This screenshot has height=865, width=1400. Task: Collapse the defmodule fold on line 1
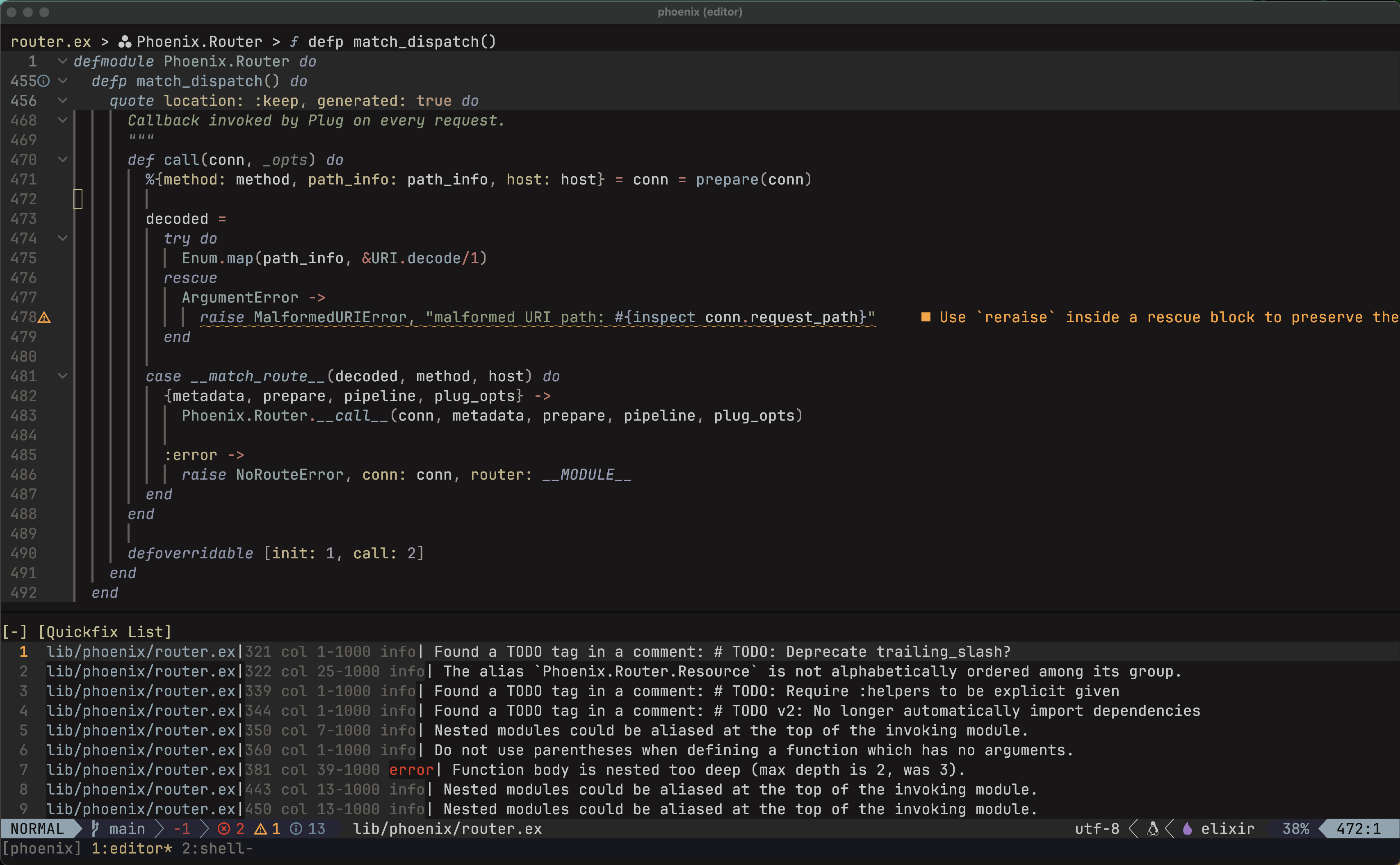pos(63,61)
